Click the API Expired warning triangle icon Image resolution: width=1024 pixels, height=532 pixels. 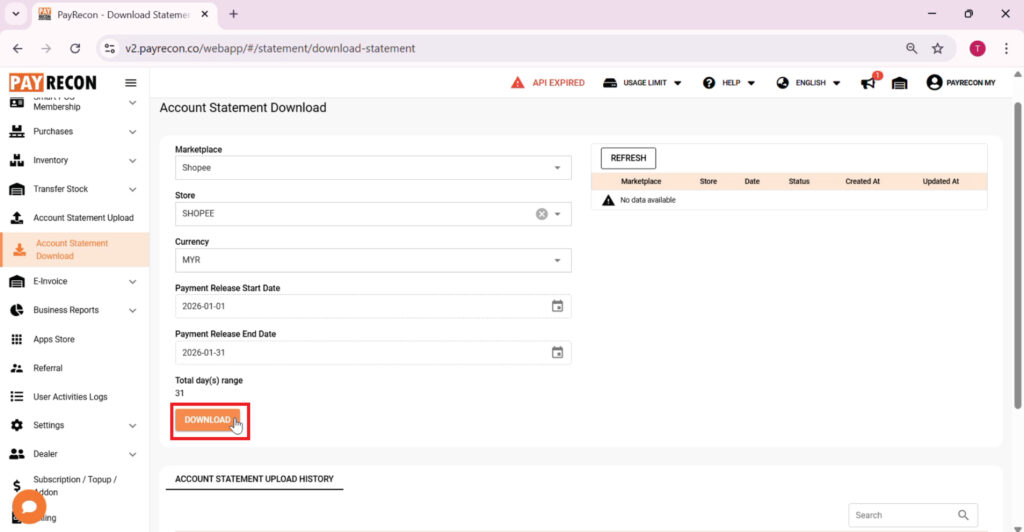(517, 83)
